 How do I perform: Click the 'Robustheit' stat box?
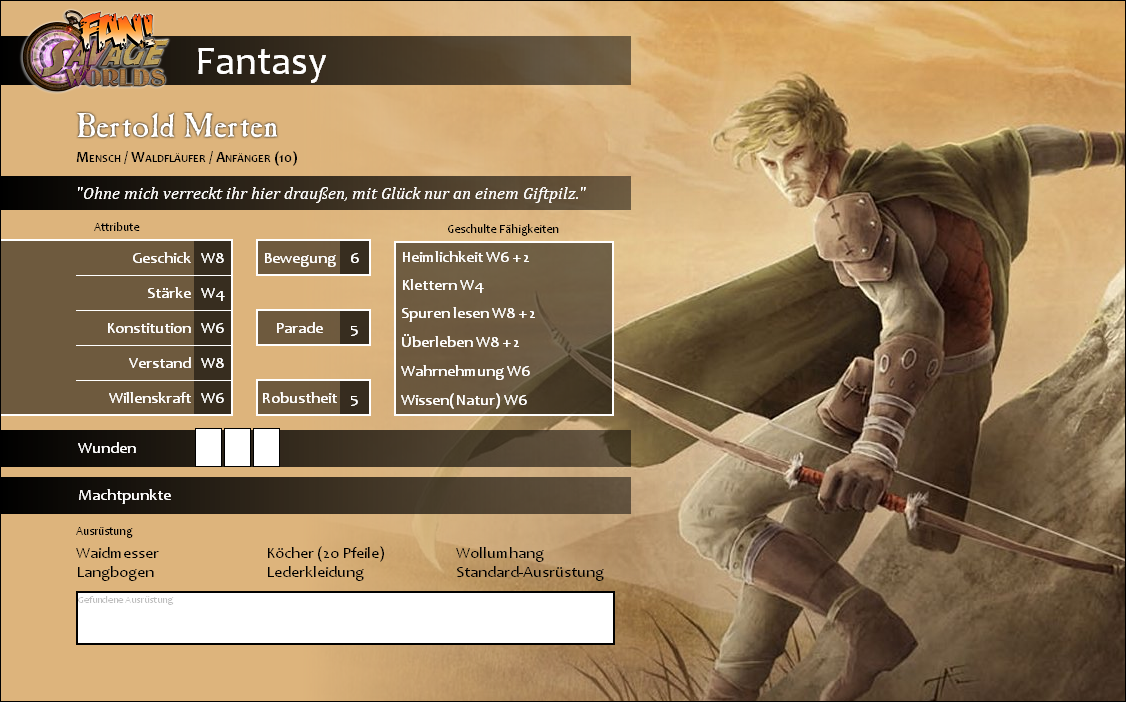313,398
